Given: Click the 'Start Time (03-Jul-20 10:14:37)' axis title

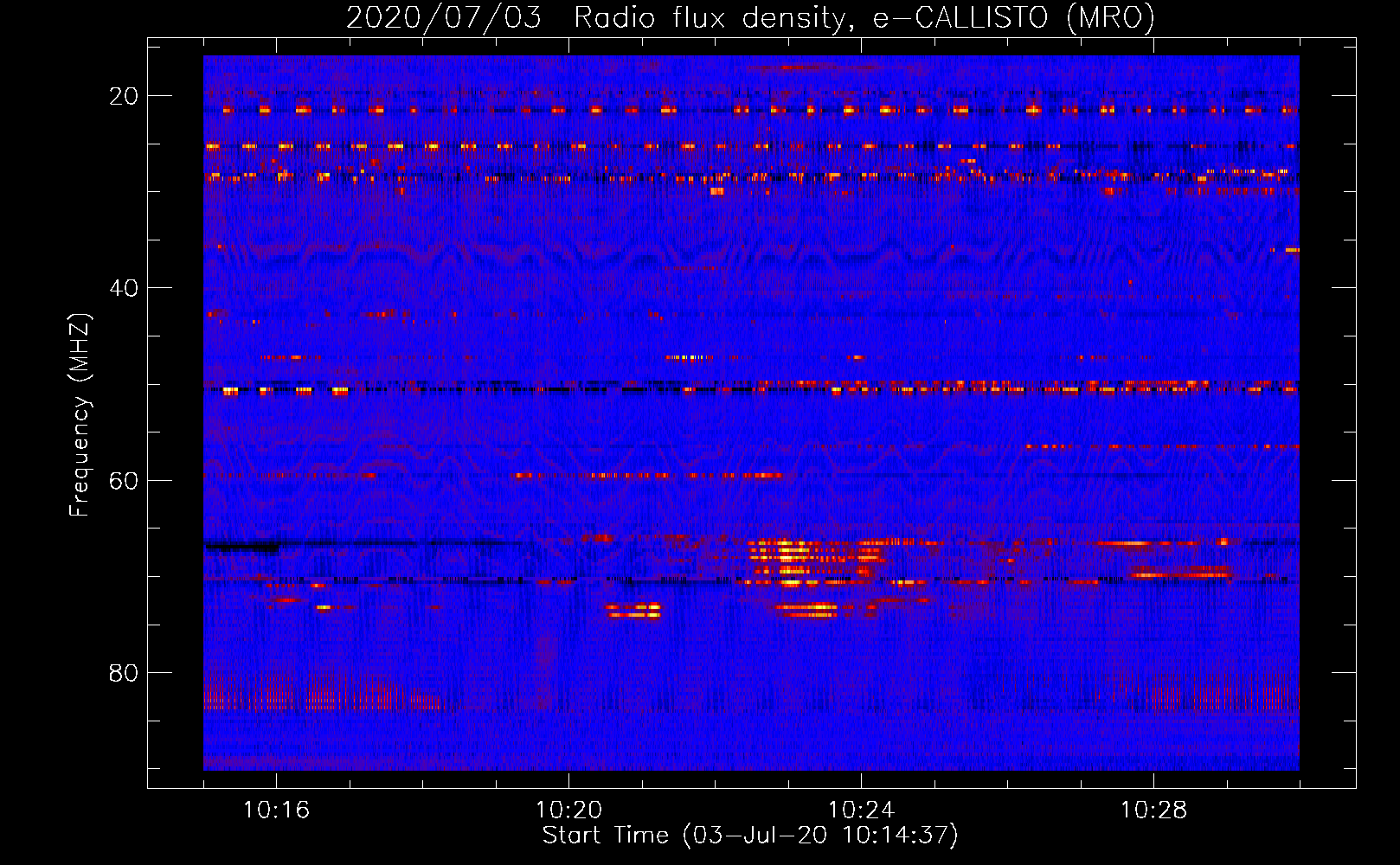Looking at the screenshot, I should click(x=750, y=836).
